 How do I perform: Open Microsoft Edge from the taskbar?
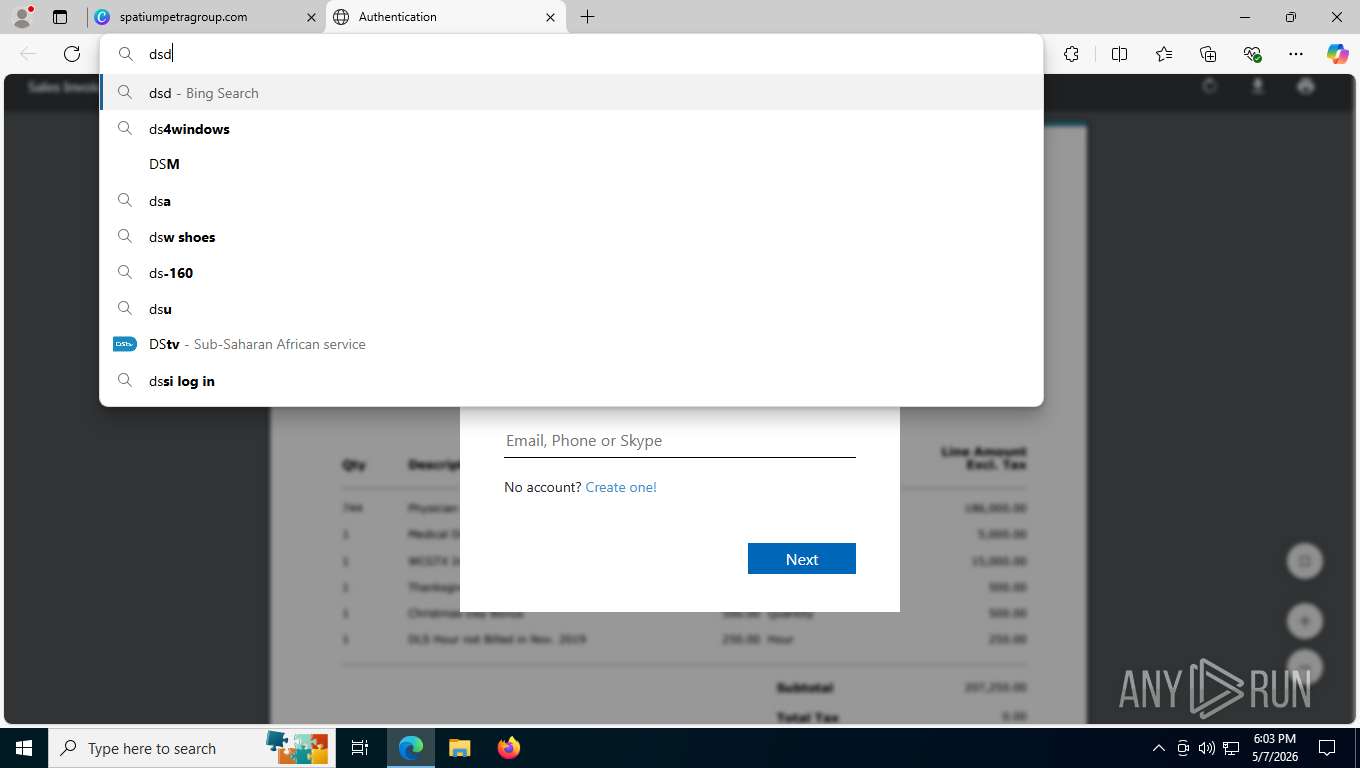coord(411,748)
